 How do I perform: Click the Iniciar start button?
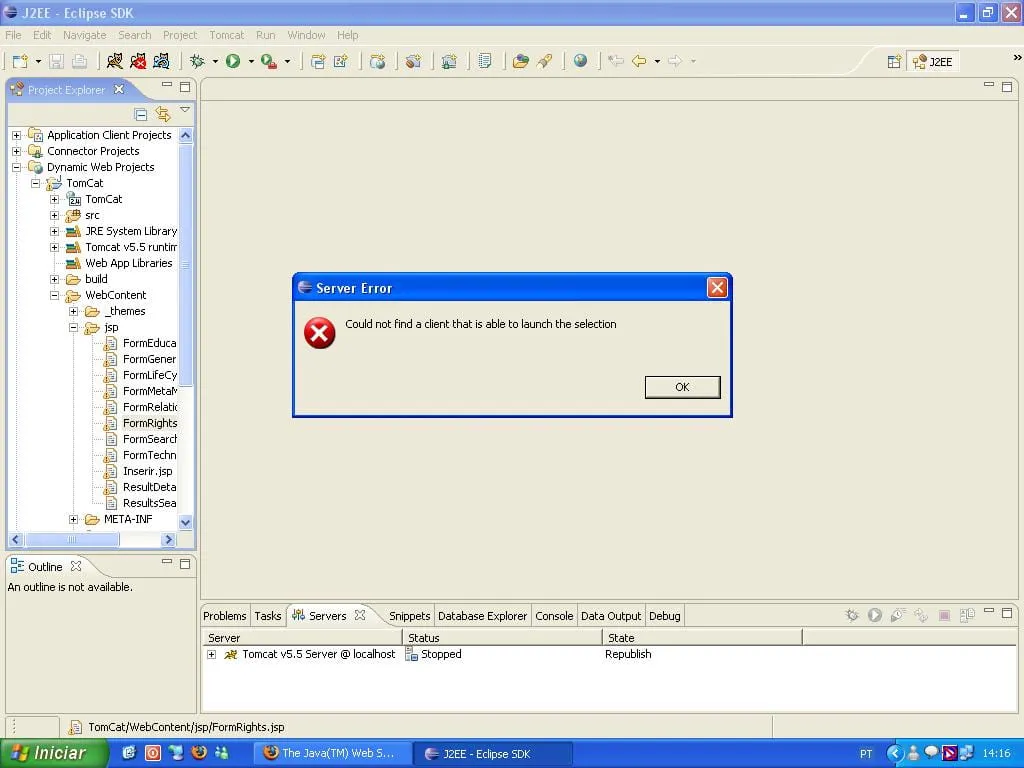pos(53,753)
